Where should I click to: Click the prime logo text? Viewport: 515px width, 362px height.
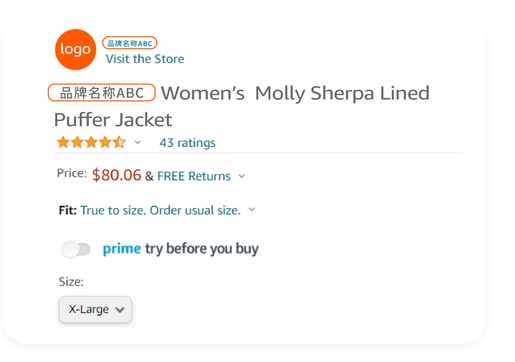coord(122,249)
